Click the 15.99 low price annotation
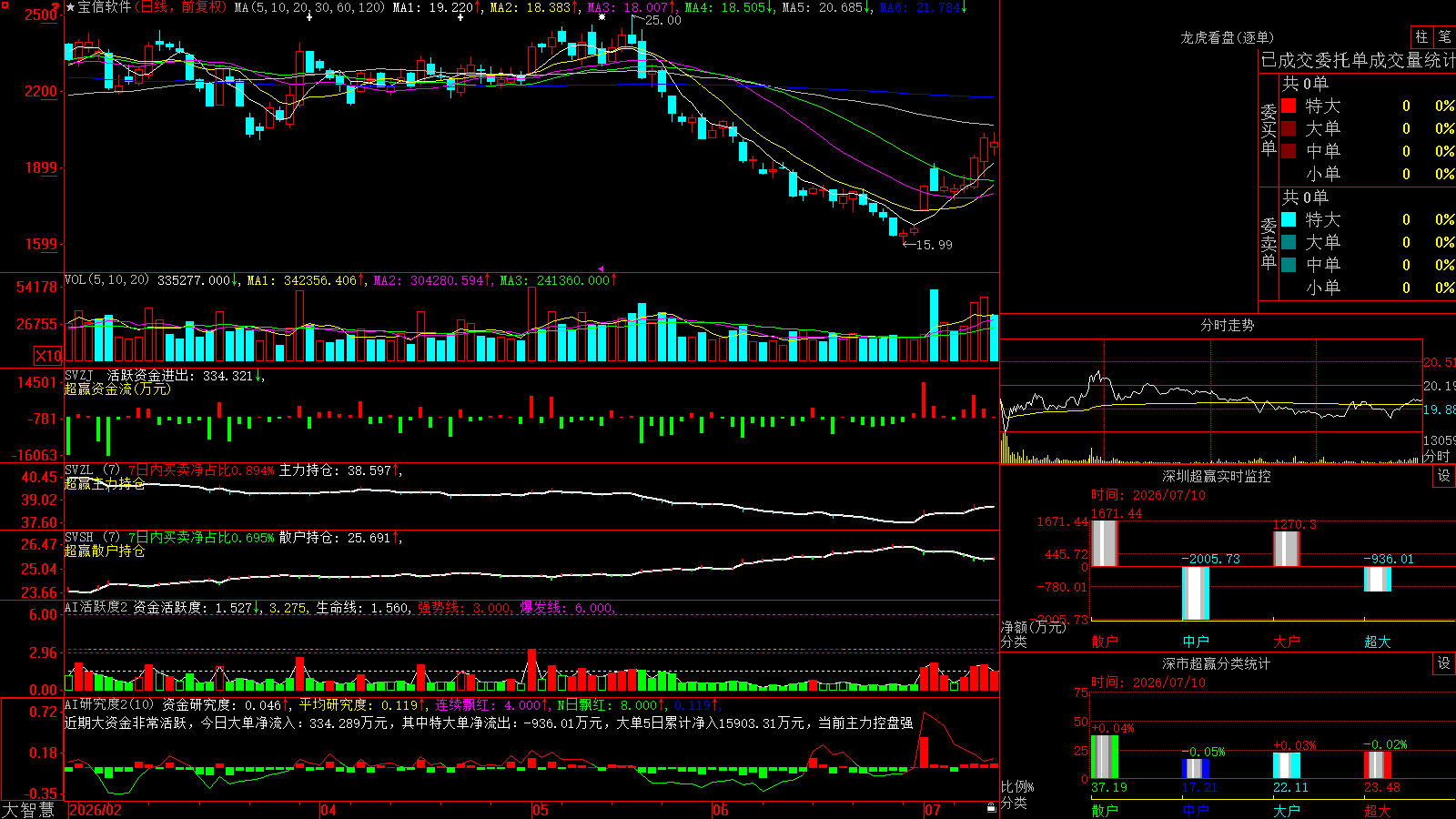Viewport: 1456px width, 819px height. point(935,245)
